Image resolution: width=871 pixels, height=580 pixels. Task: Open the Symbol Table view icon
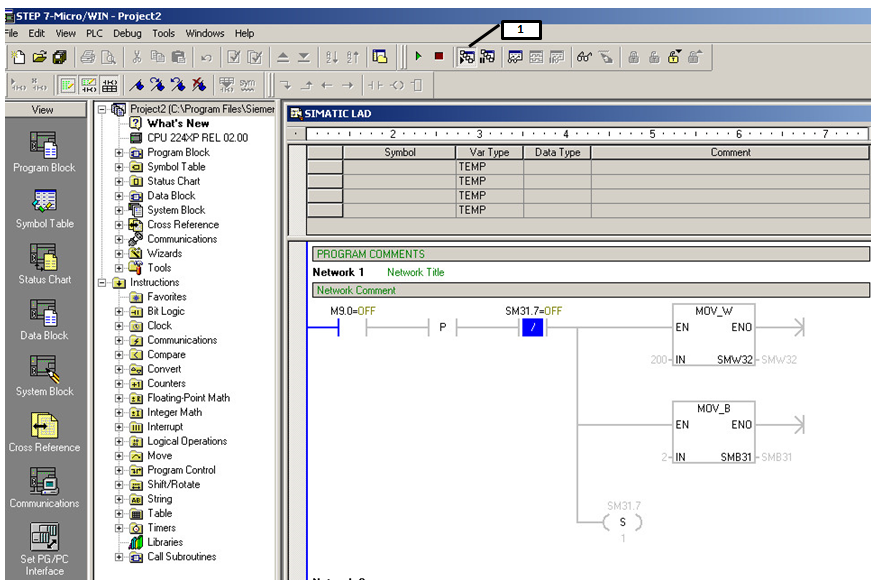coord(44,201)
